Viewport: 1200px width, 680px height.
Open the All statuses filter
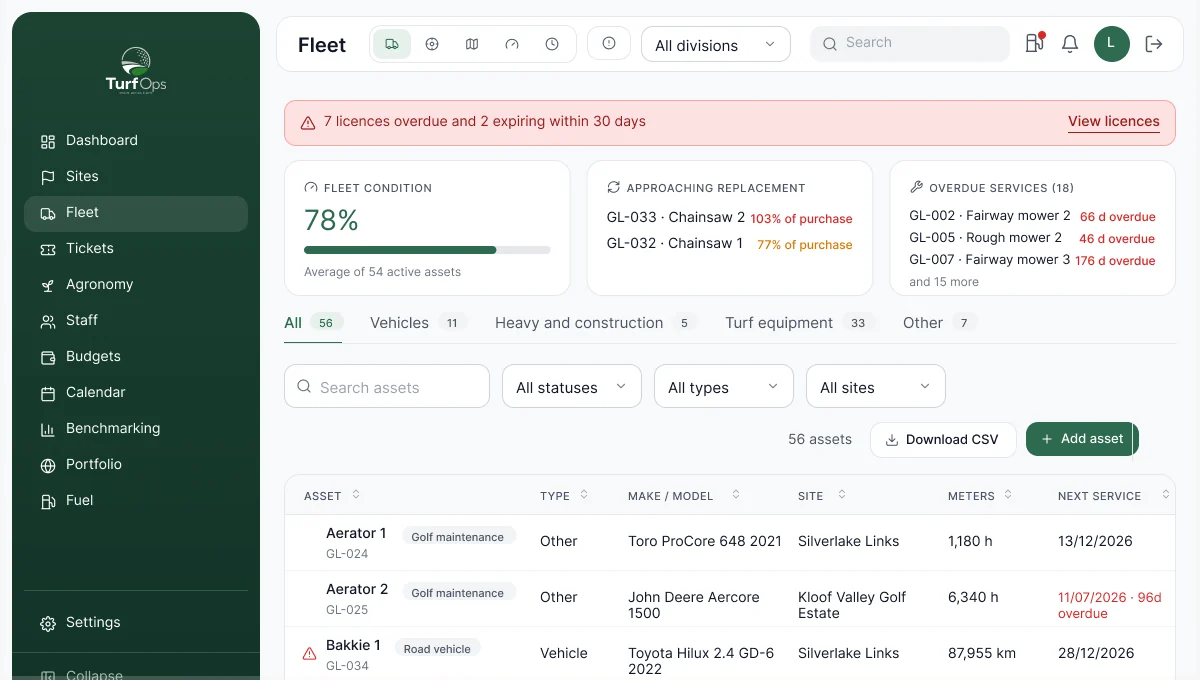click(572, 386)
